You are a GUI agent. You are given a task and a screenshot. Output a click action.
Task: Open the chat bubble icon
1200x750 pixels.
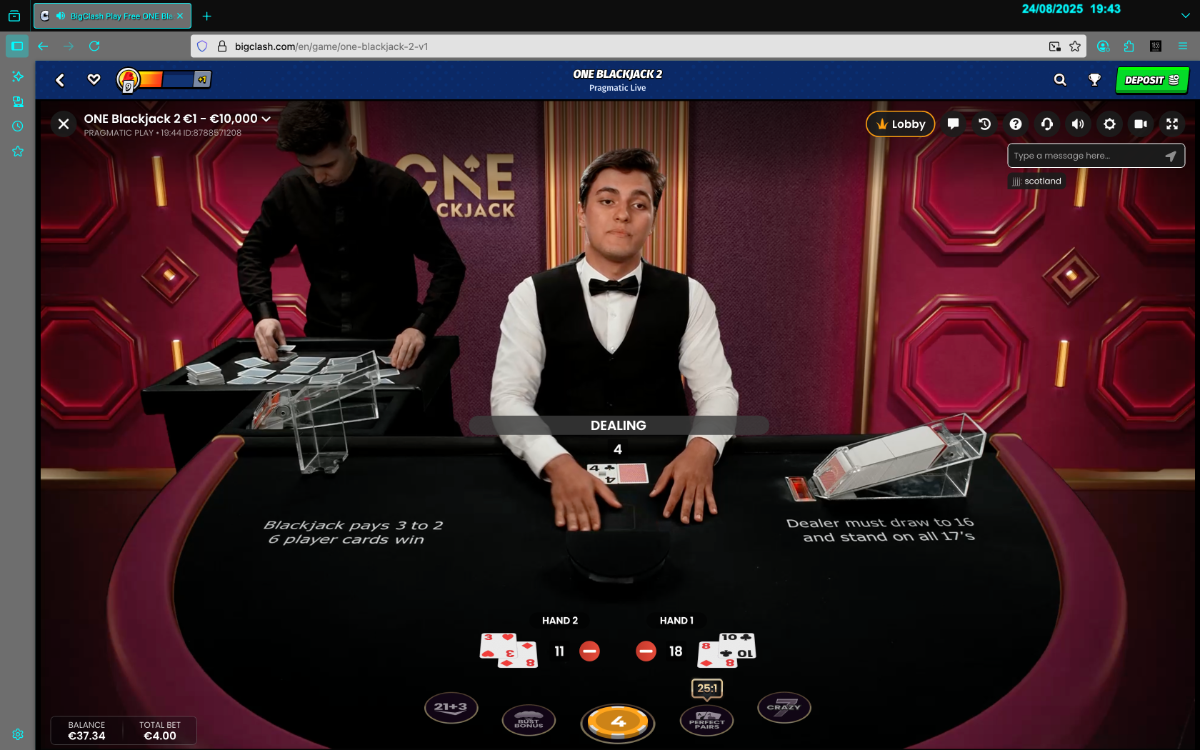(x=954, y=124)
